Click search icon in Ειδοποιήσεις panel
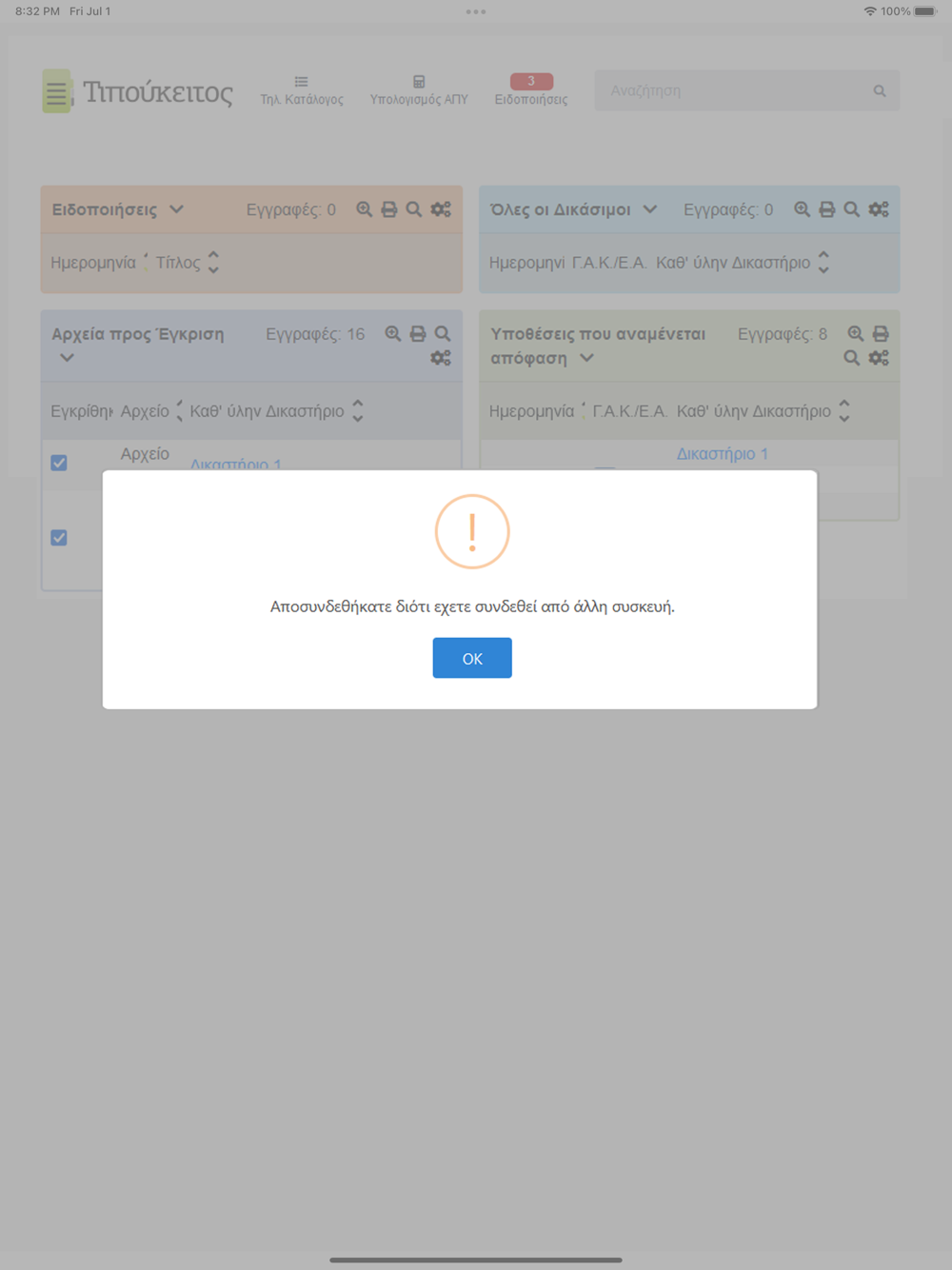Viewport: 952px width, 1270px height. (x=414, y=209)
